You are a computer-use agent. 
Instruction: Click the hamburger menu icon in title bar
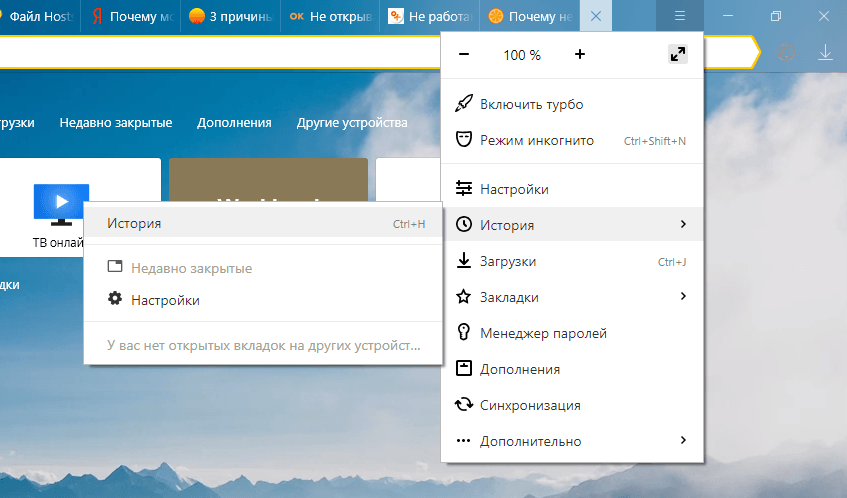(680, 16)
